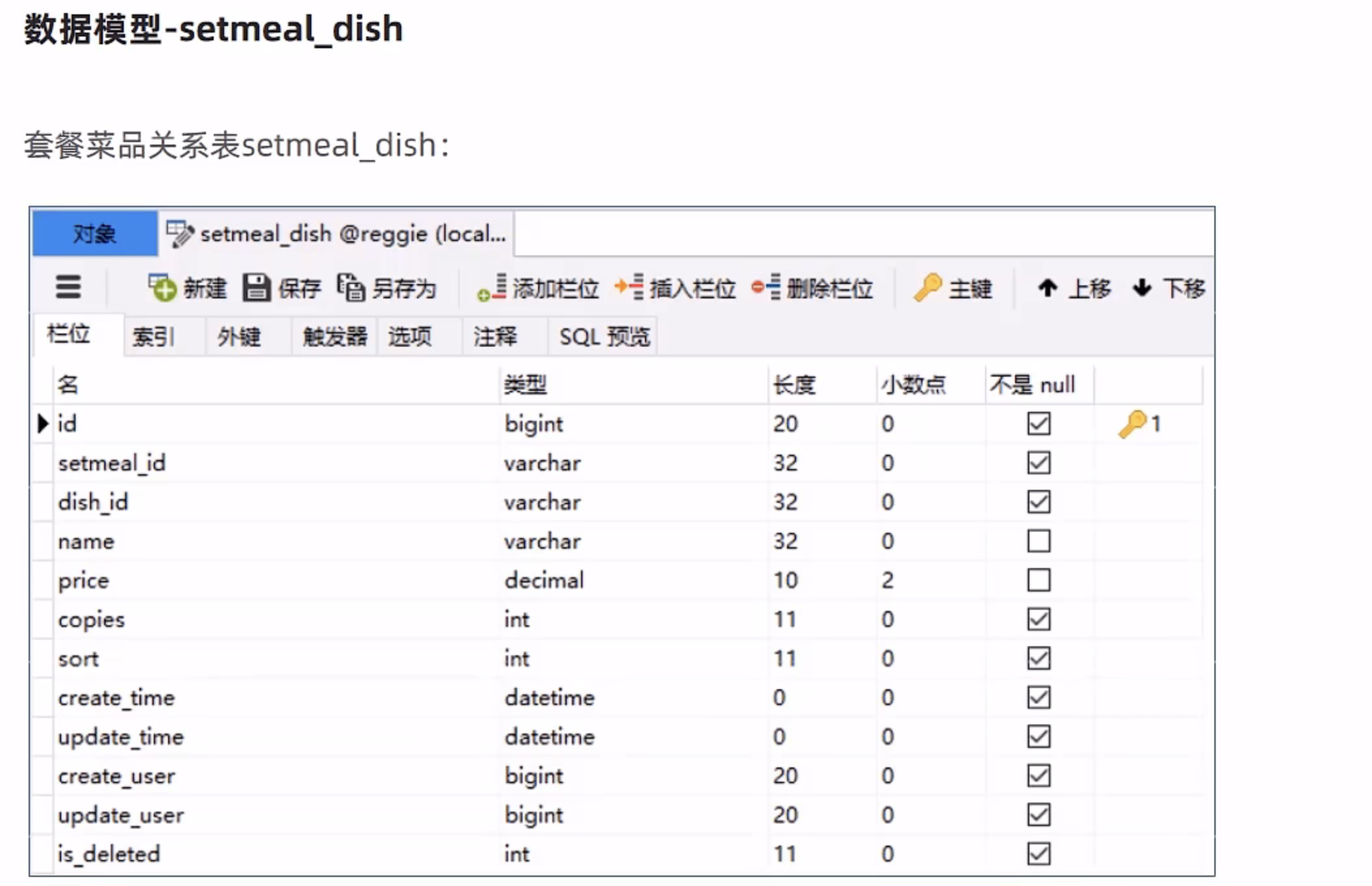The height and width of the screenshot is (886, 1372).
Task: Click the Add Field (添加栏位) icon
Action: point(493,287)
